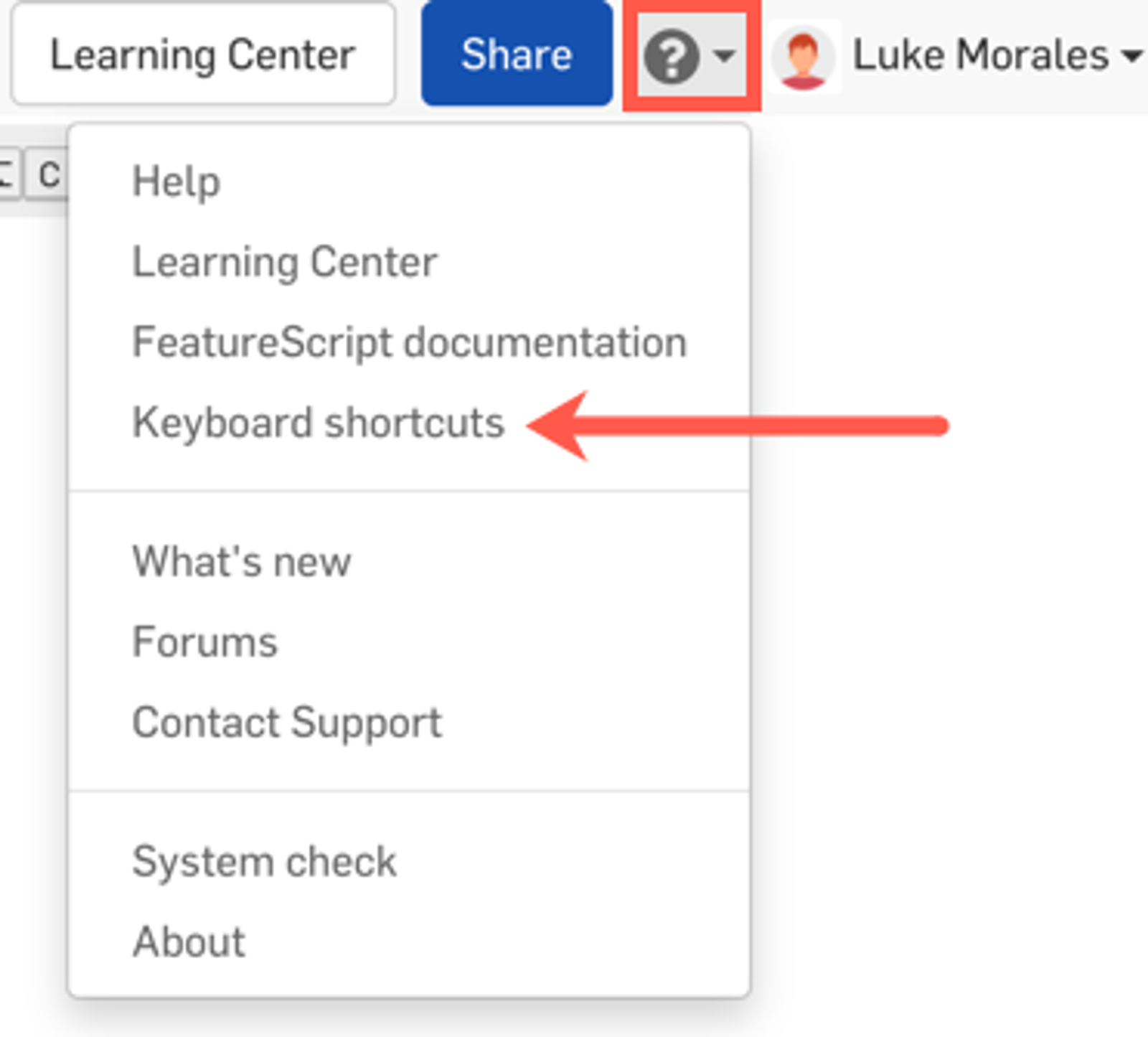Select the Keyboard shortcuts menu item
1148x1037 pixels.
(319, 423)
